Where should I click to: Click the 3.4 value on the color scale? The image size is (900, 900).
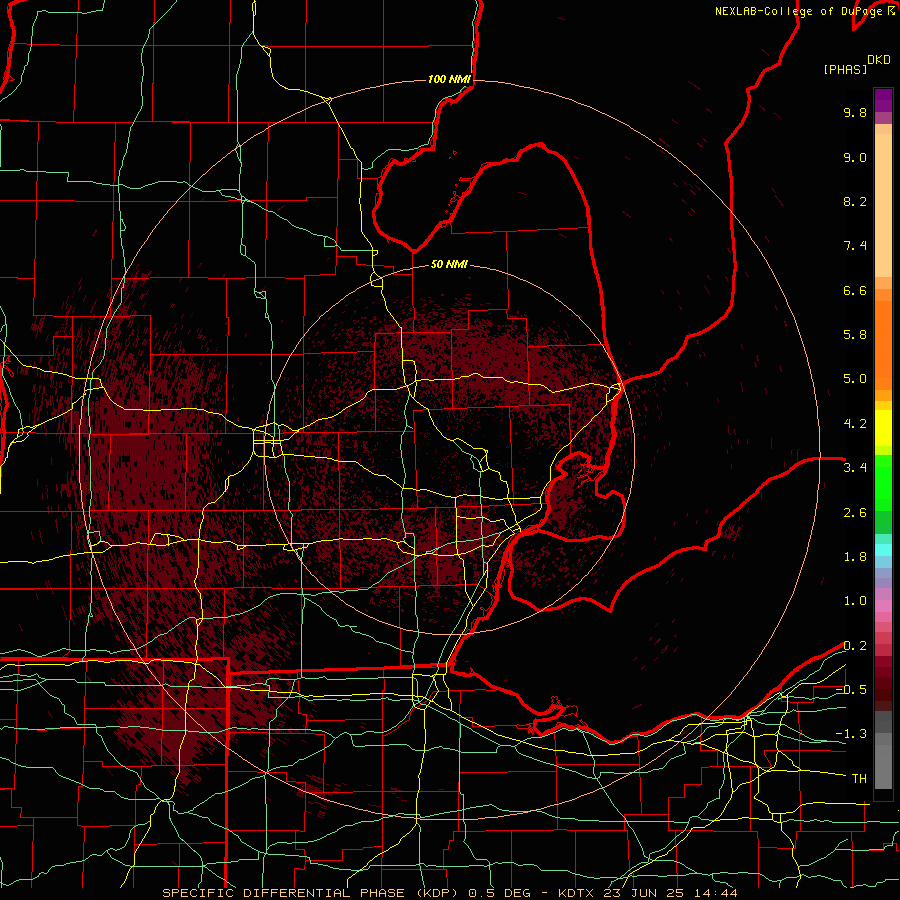855,468
